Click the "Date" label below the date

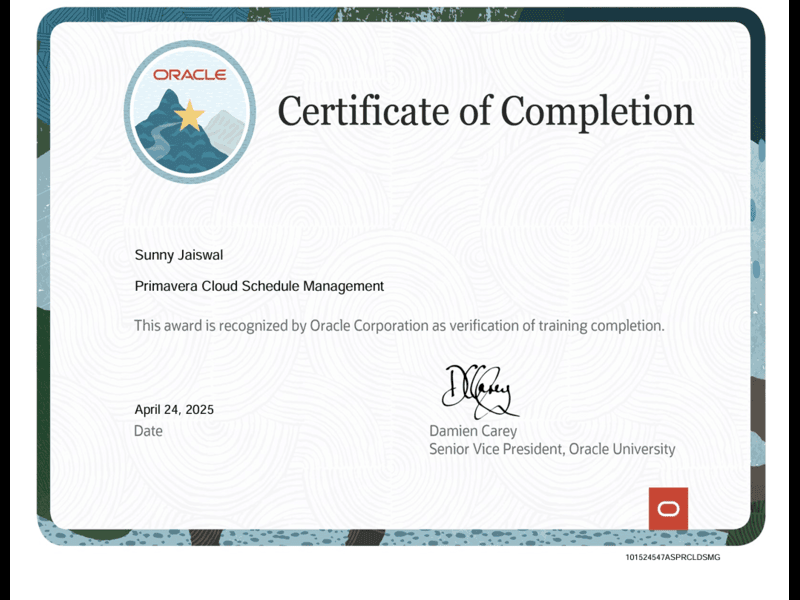click(x=148, y=431)
